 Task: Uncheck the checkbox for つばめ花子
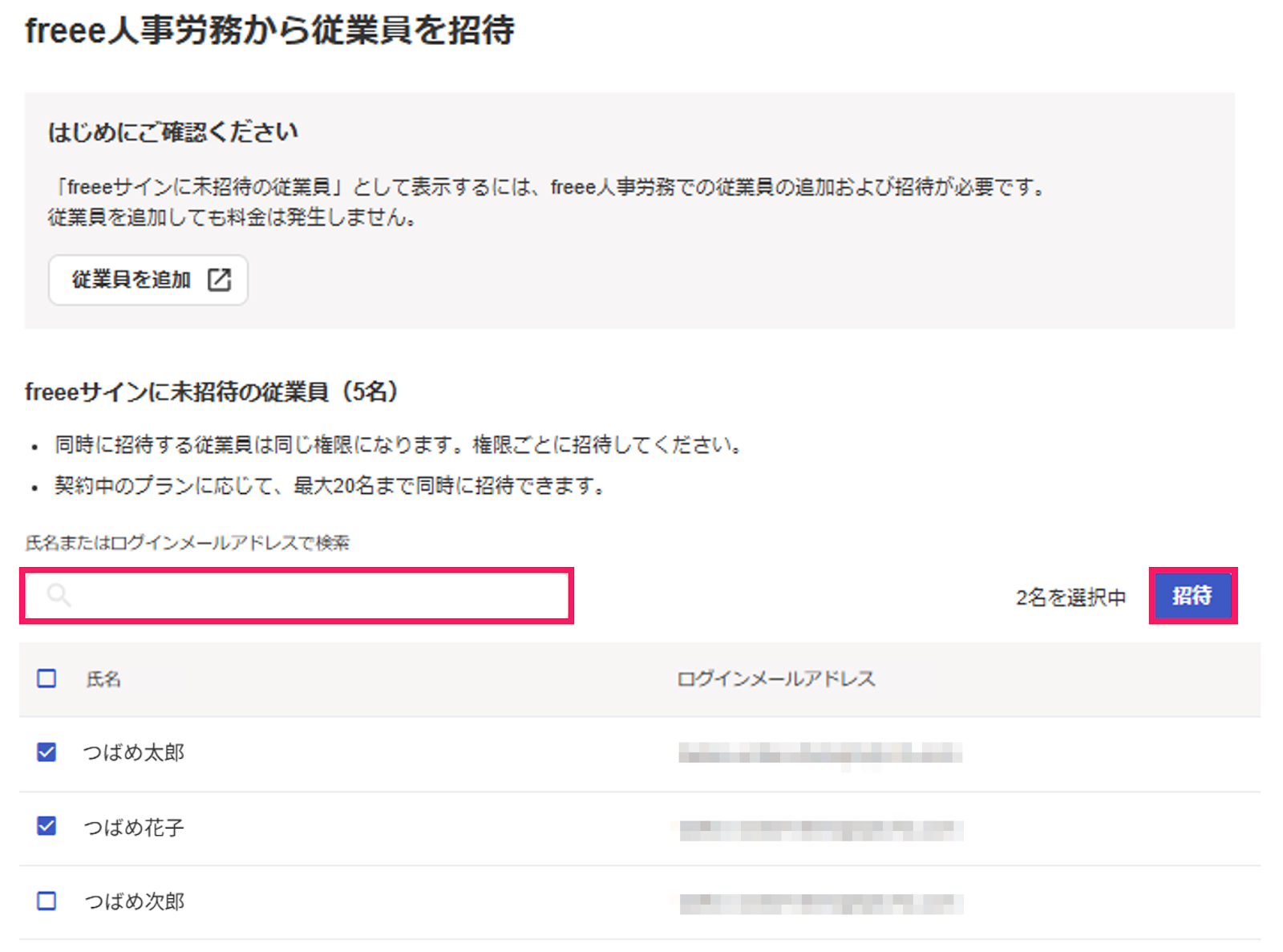[47, 825]
